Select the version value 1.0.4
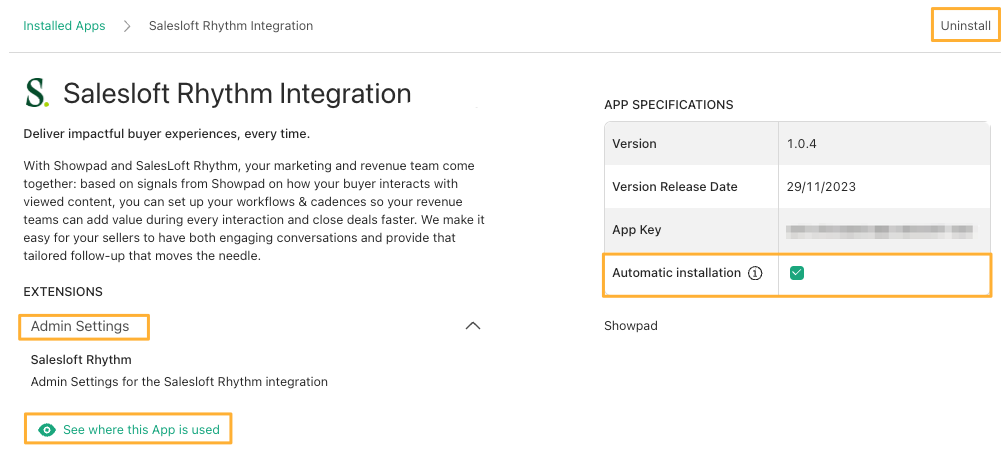Image resolution: width=1001 pixels, height=458 pixels. pyautogui.click(x=802, y=144)
